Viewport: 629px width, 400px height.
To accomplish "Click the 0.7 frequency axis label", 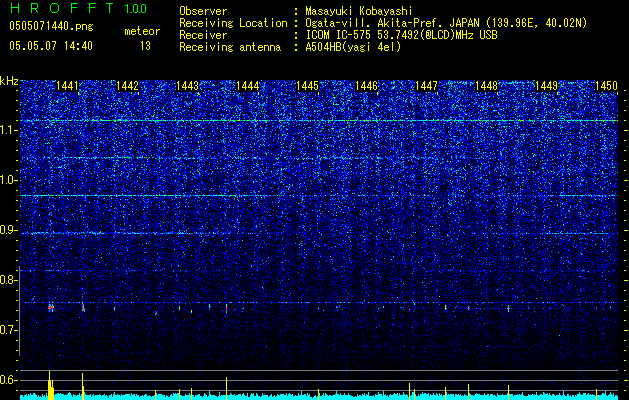I will point(8,330).
